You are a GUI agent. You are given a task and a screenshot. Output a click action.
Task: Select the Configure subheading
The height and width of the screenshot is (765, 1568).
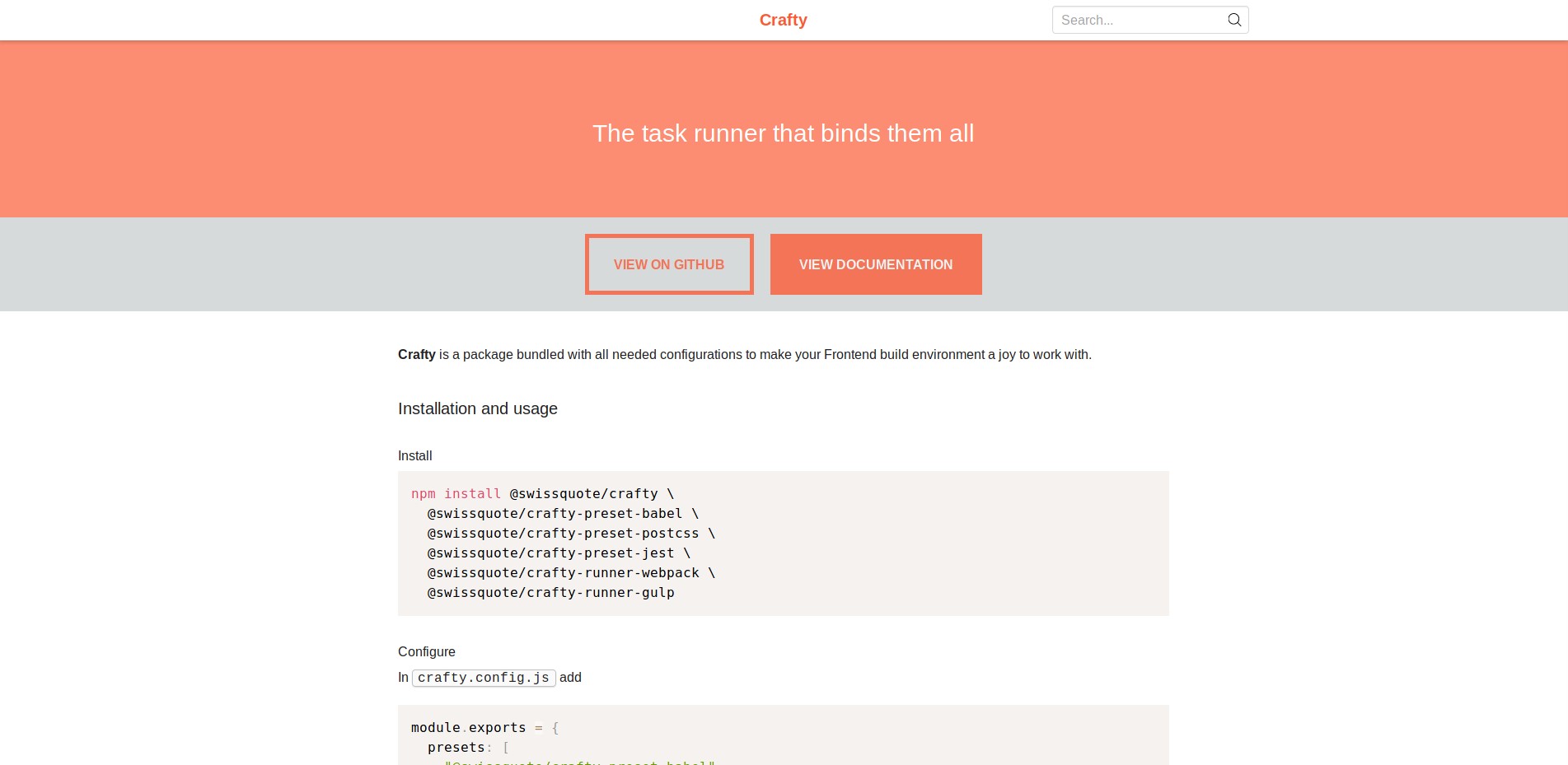[426, 652]
